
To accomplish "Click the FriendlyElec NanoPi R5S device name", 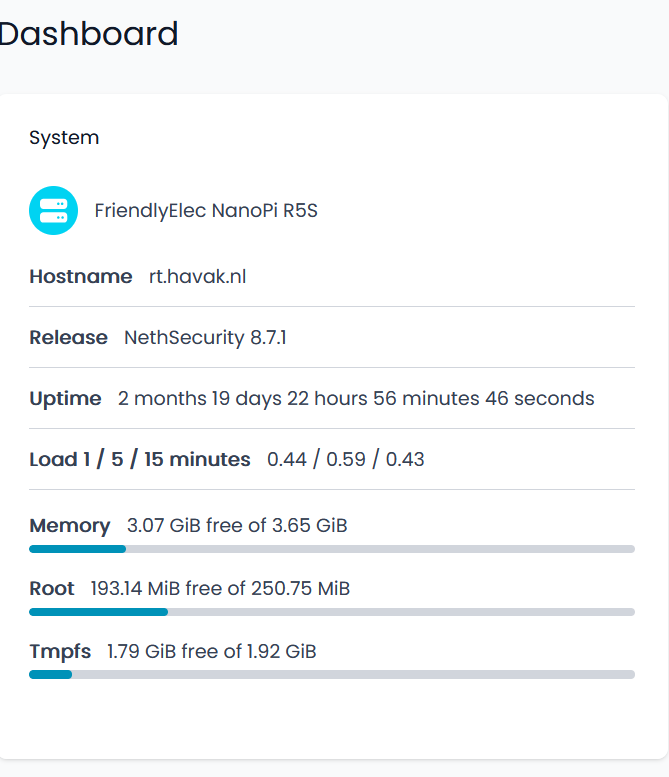I will [206, 211].
